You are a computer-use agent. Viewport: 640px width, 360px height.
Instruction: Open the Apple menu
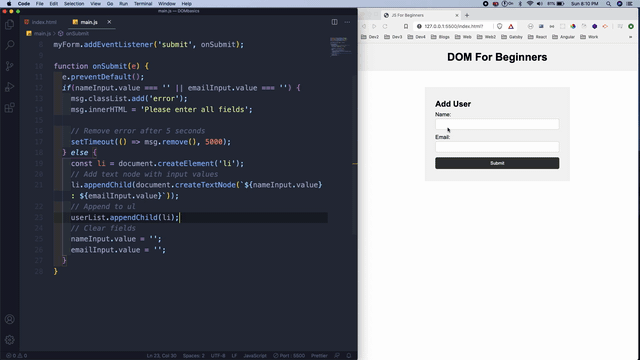coord(9,4)
